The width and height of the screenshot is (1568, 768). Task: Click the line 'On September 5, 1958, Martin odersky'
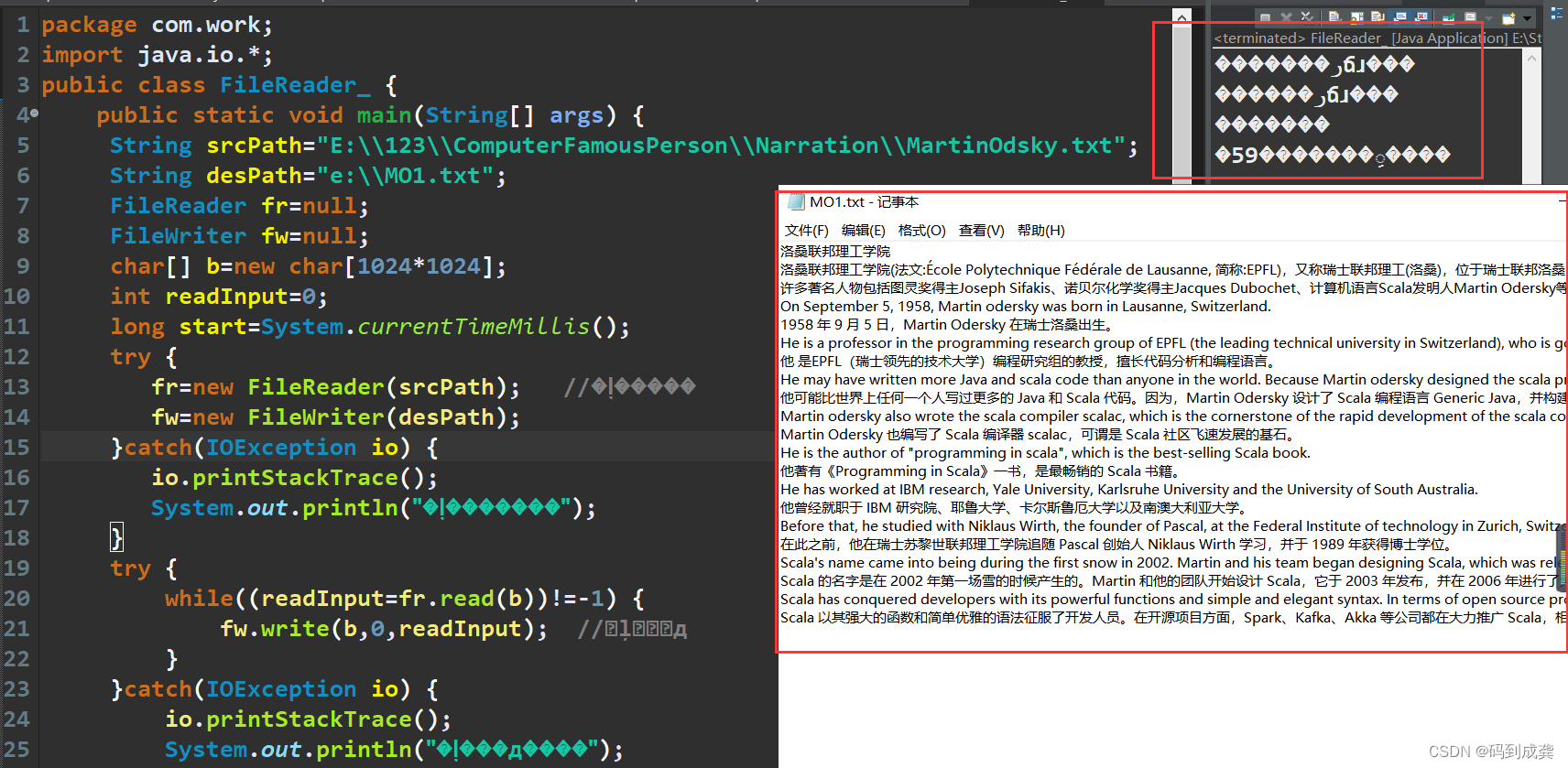pos(1026,306)
